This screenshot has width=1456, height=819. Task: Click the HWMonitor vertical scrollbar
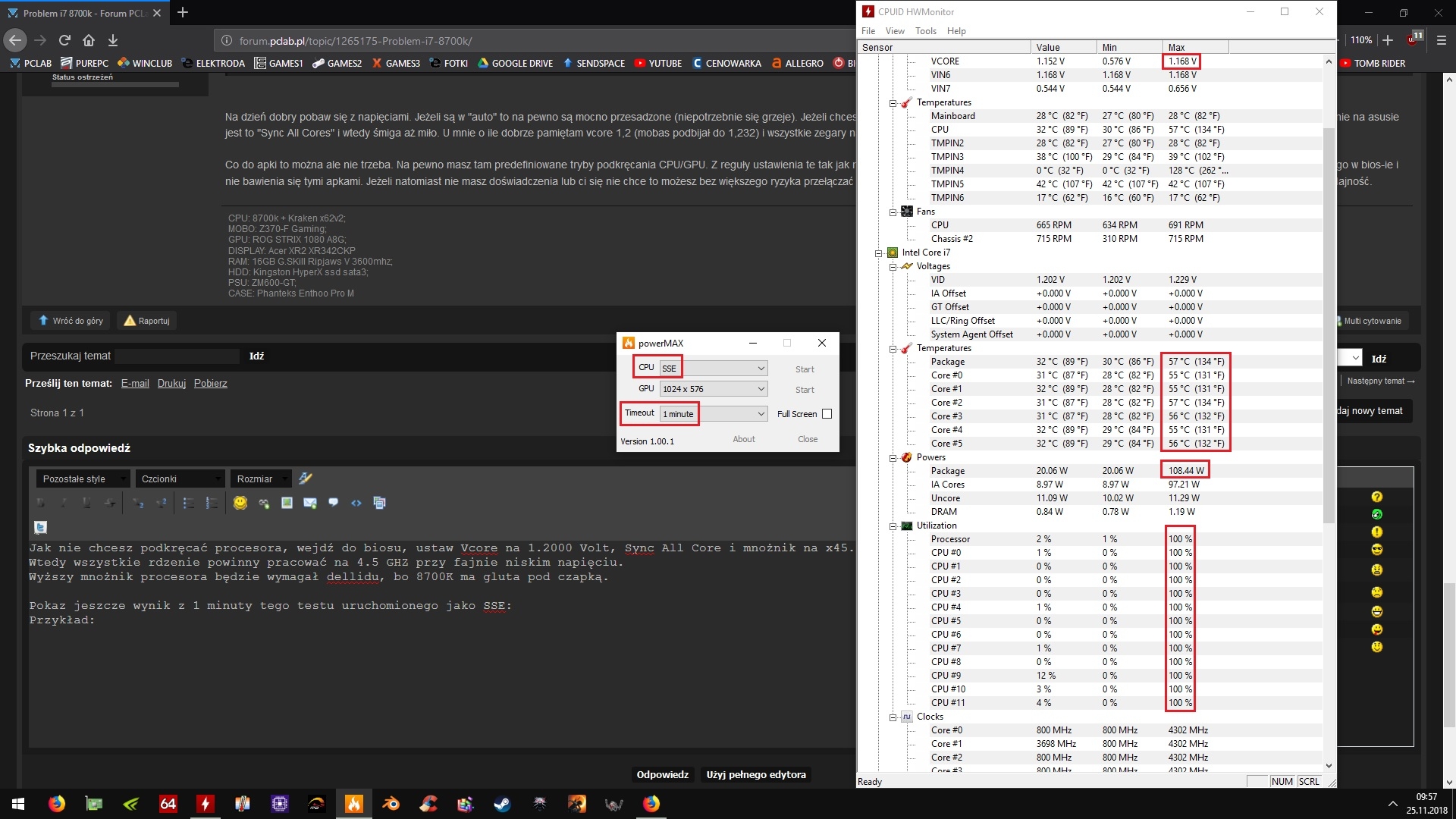click(x=1328, y=326)
